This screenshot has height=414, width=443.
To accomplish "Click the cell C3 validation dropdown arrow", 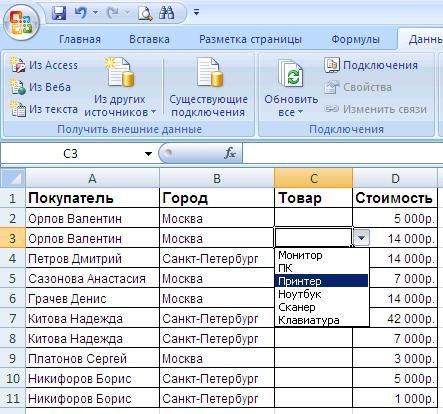I will point(361,238).
